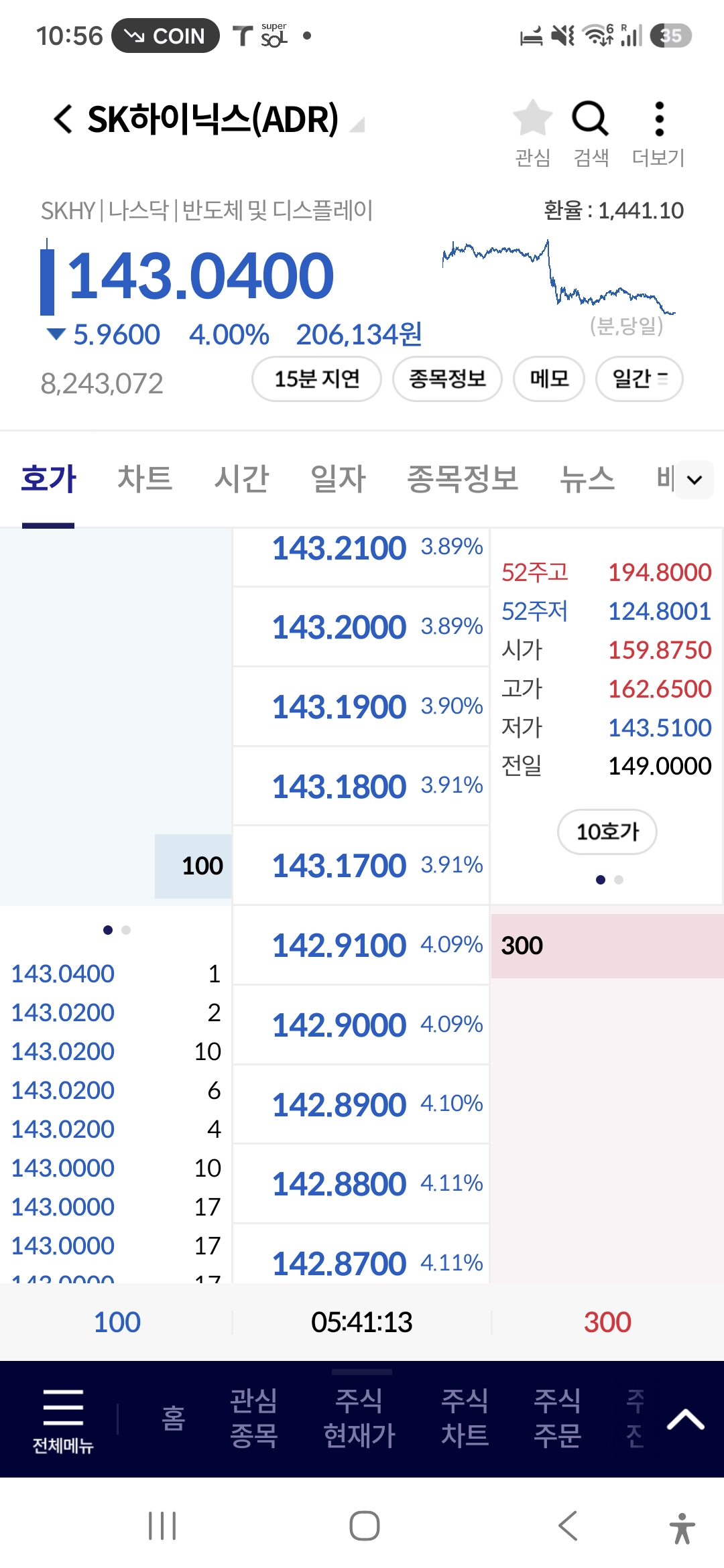Tap the COIN status pill in status bar

click(166, 36)
